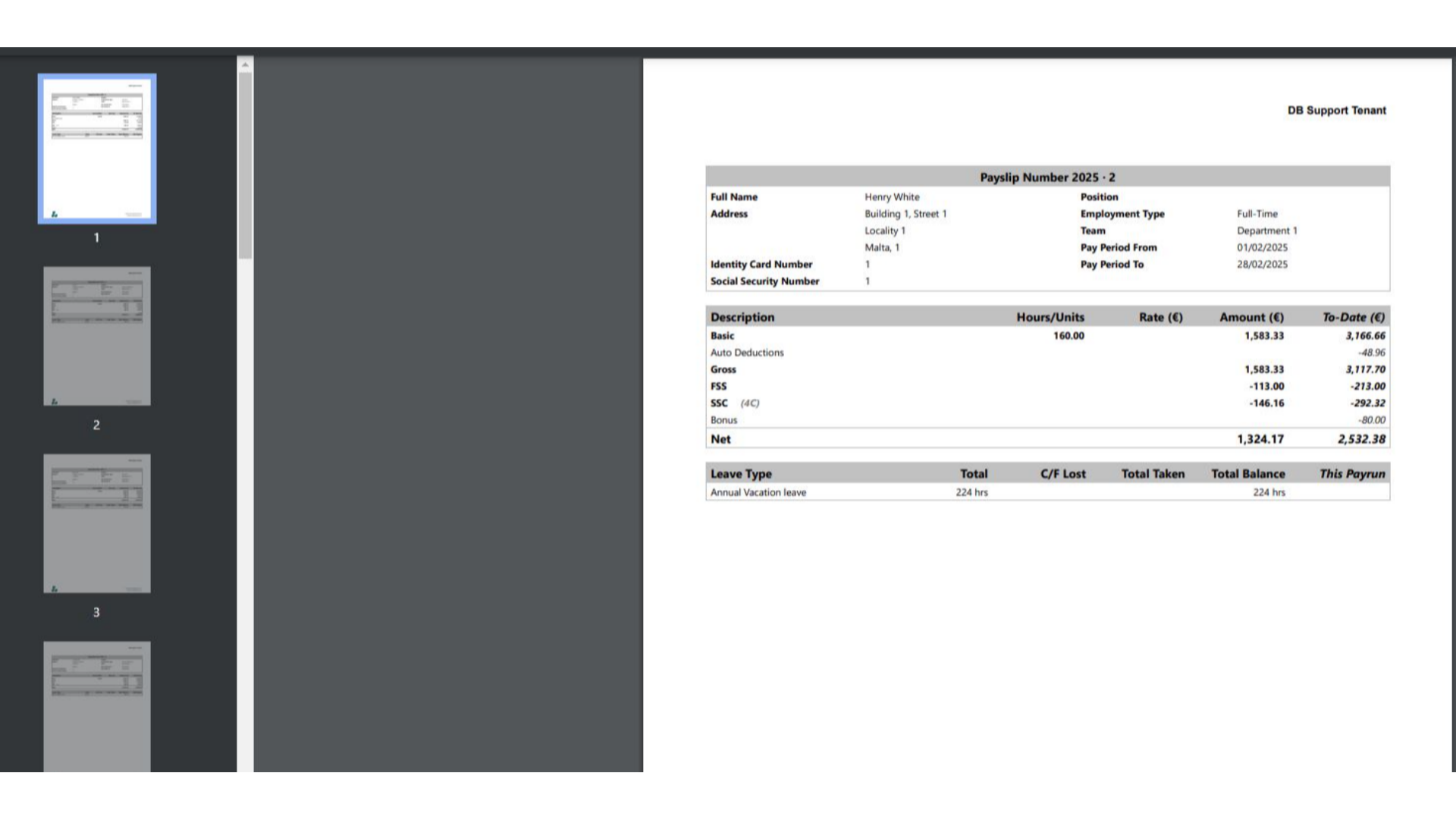
Task: Select the Amount (€) column header
Action: 1250,317
